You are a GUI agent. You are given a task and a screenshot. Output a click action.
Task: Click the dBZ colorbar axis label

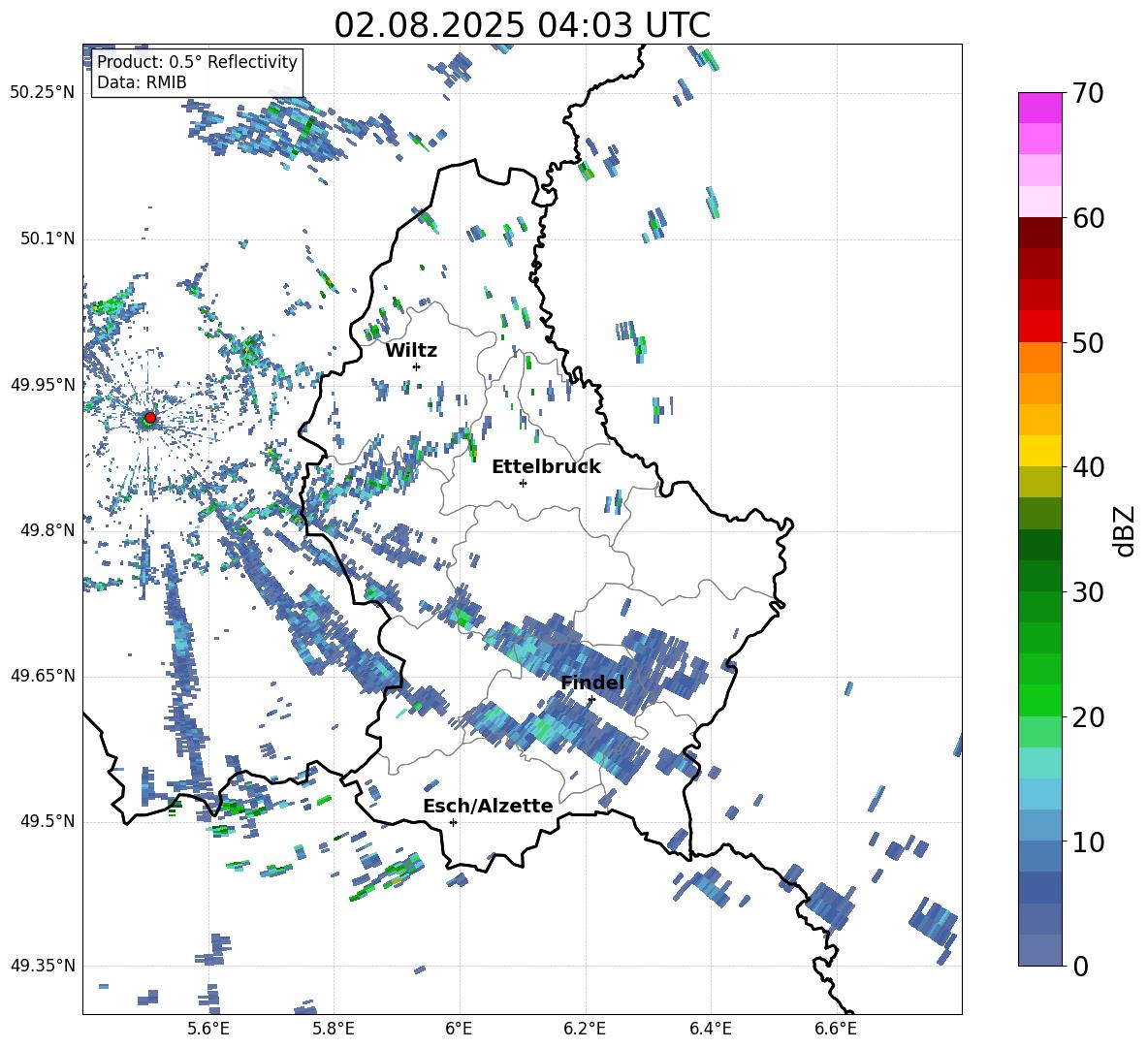tap(1126, 530)
